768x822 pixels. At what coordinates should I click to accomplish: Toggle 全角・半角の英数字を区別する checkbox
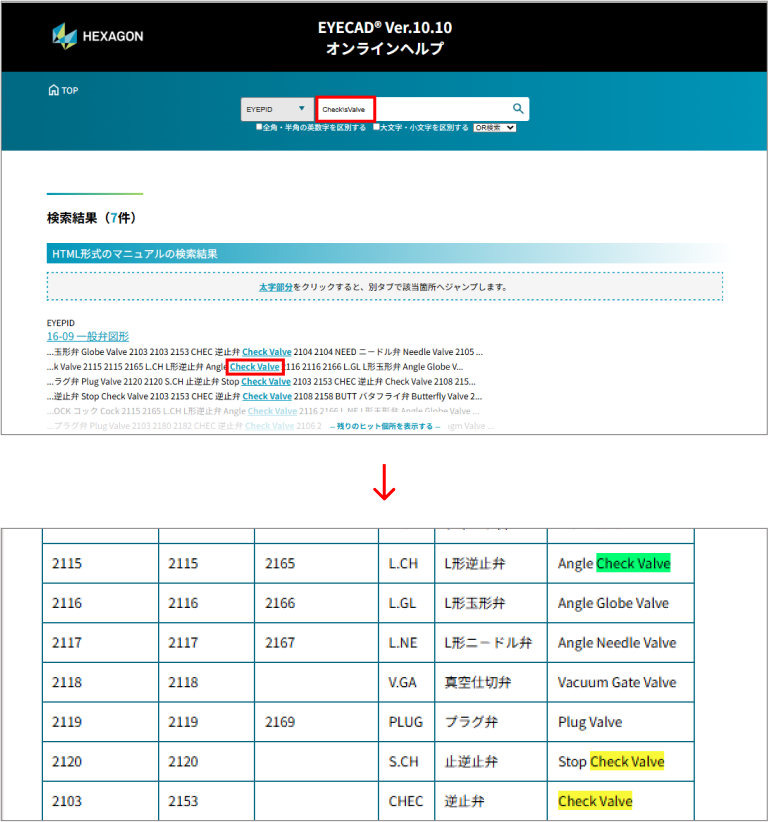coord(259,128)
